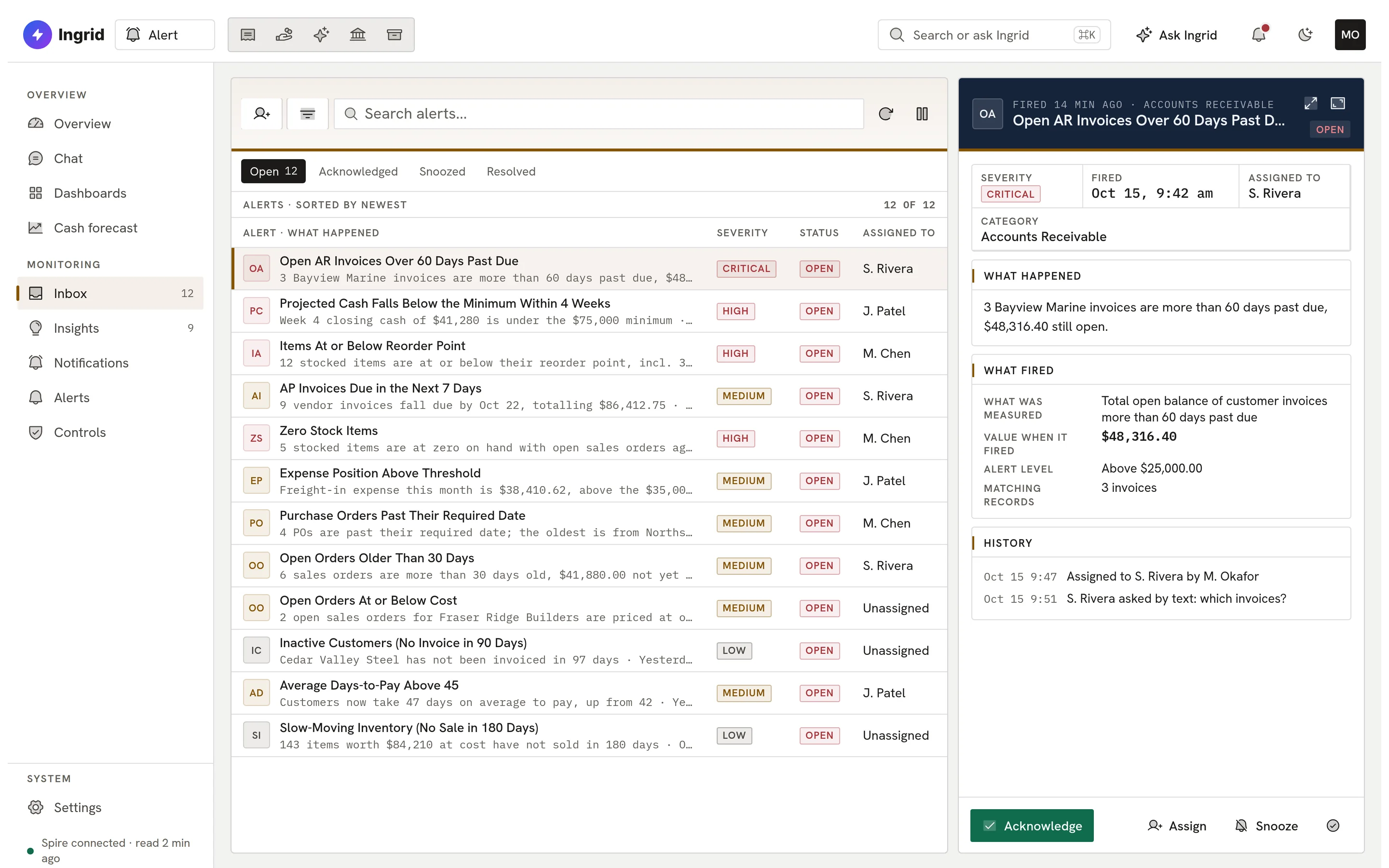Open Controls in sidebar

[110, 432]
